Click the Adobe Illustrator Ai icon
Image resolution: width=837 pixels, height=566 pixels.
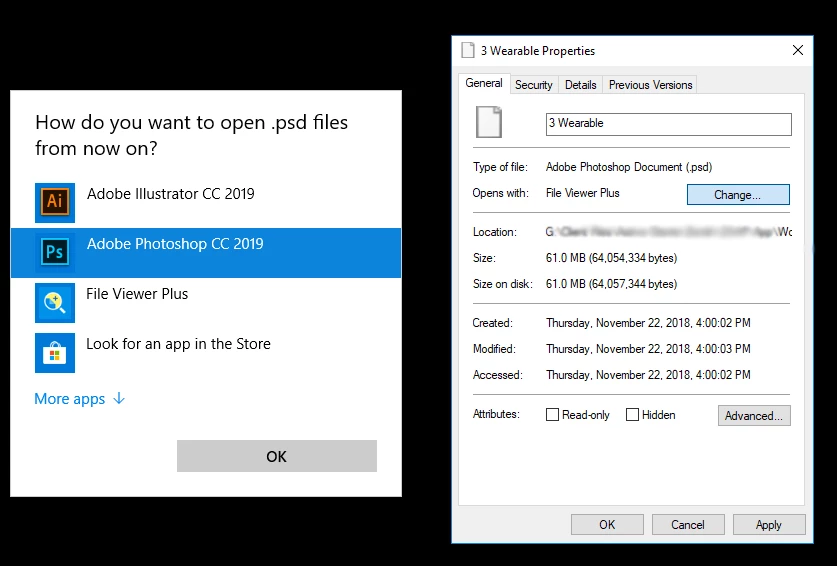point(55,202)
